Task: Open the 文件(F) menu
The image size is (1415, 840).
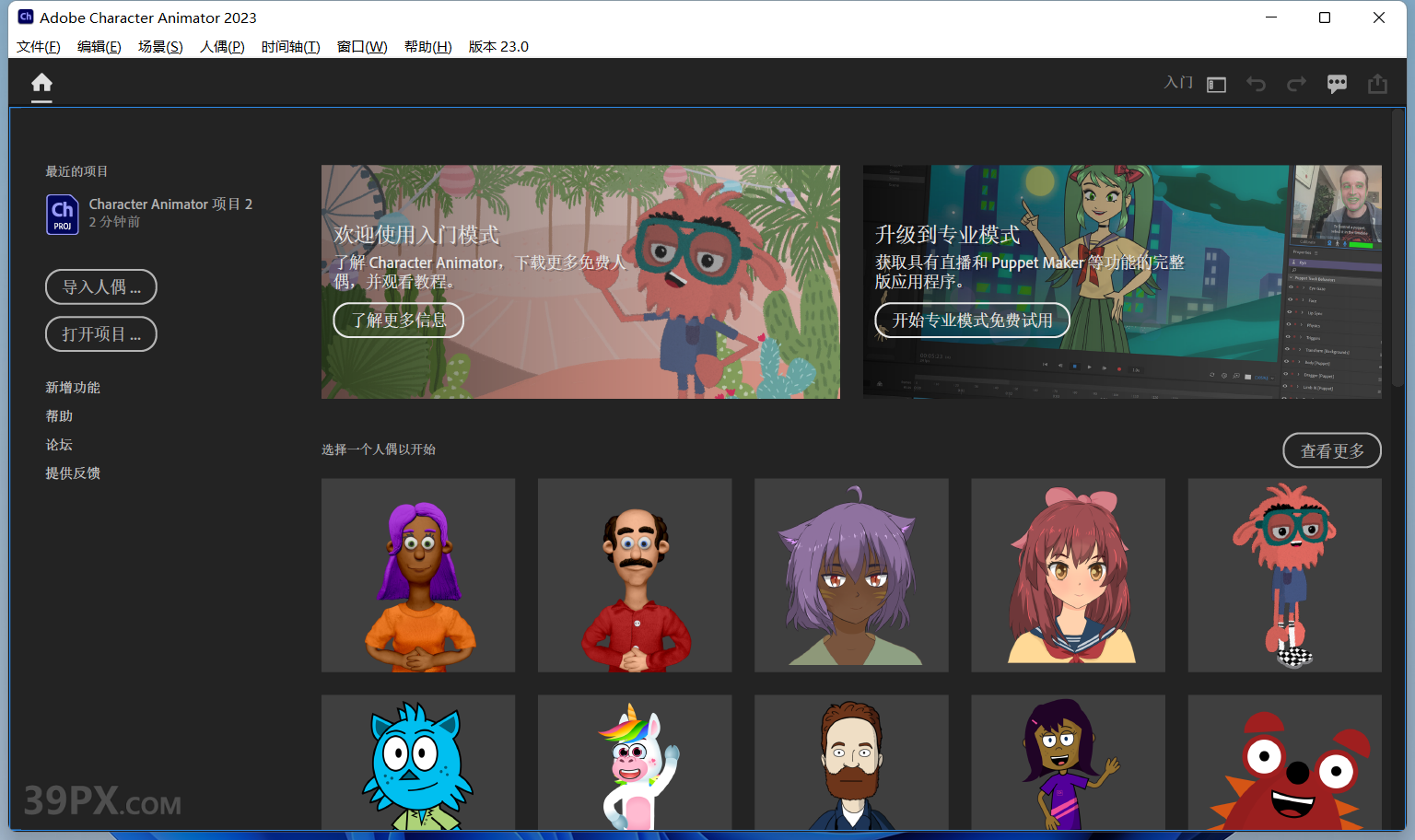Action: [39, 46]
